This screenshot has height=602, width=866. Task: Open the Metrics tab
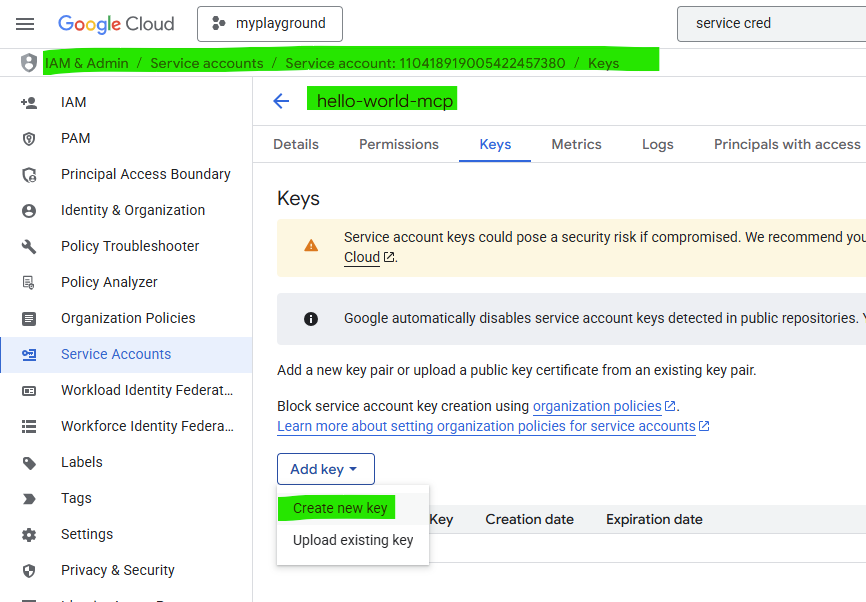(576, 144)
